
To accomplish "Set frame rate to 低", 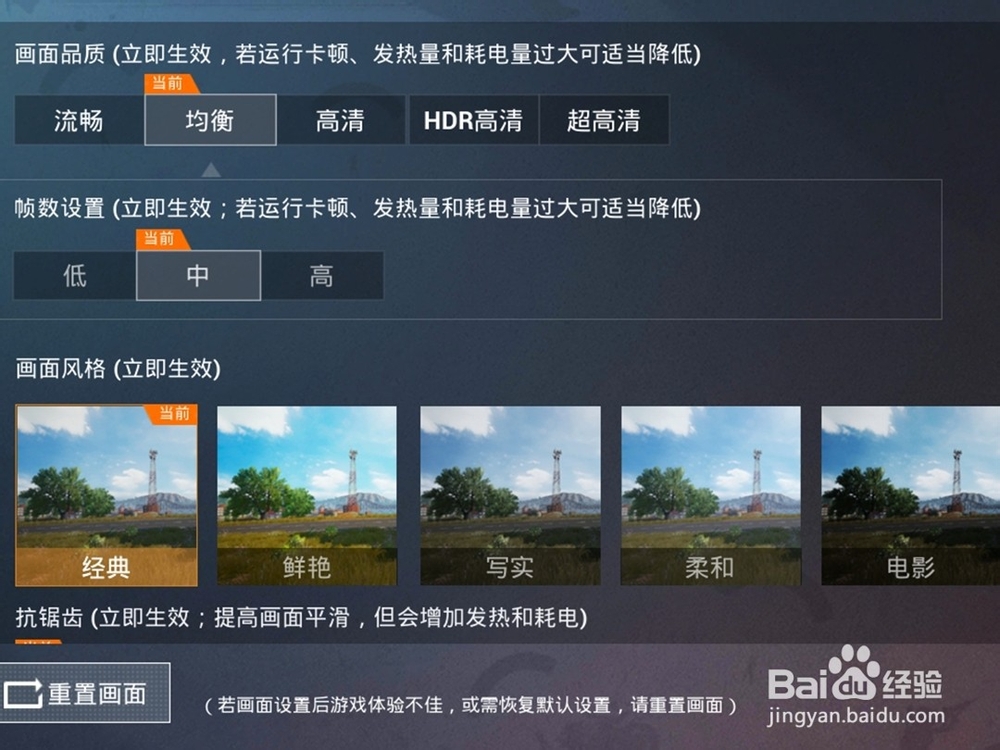I will [75, 276].
